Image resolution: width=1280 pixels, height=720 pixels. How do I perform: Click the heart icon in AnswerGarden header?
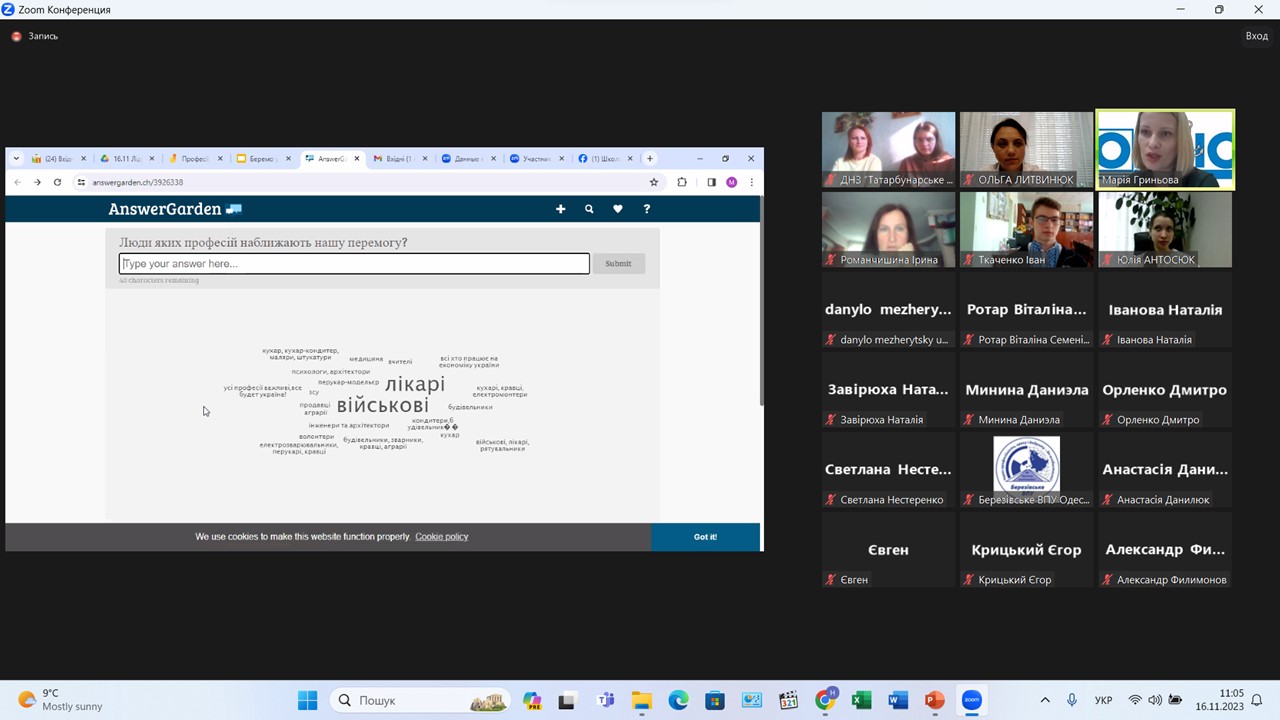[x=617, y=209]
